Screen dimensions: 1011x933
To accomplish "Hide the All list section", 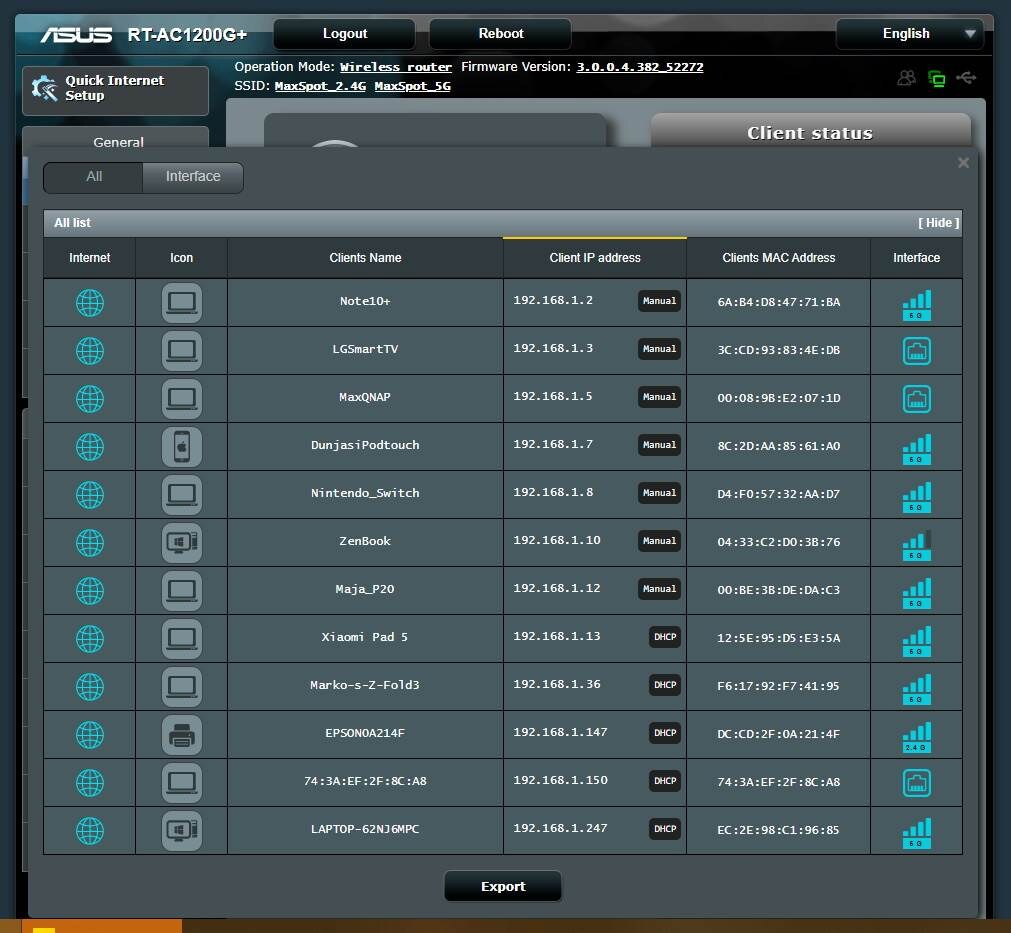I will tap(938, 223).
